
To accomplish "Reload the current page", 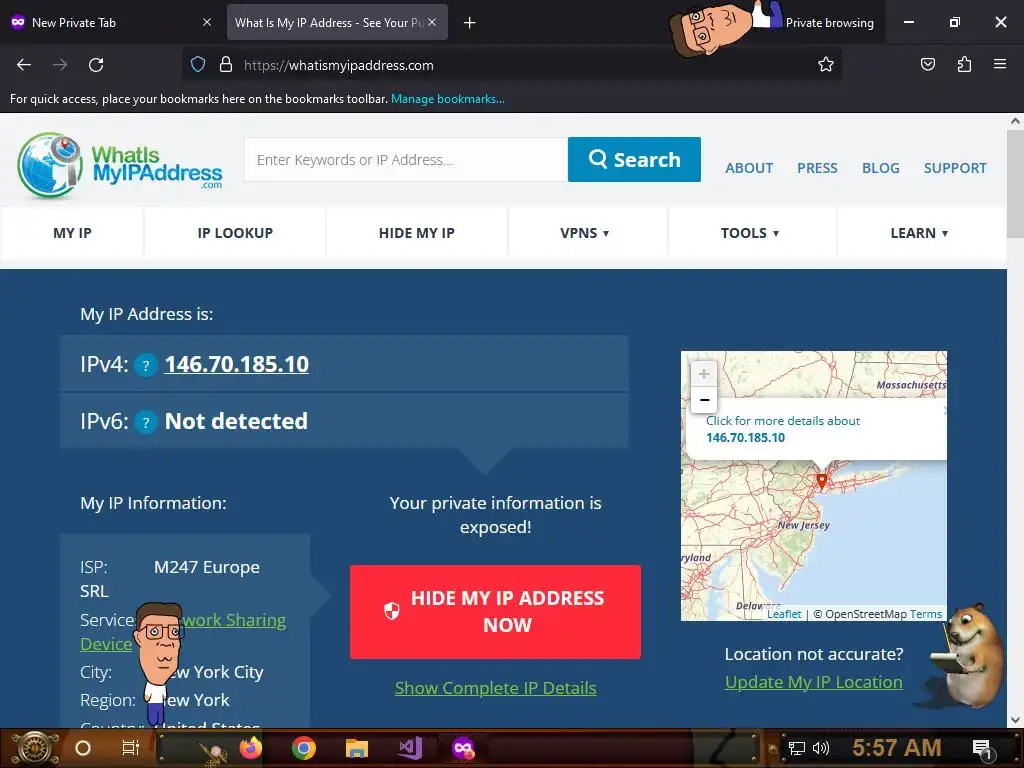I will pyautogui.click(x=96, y=65).
